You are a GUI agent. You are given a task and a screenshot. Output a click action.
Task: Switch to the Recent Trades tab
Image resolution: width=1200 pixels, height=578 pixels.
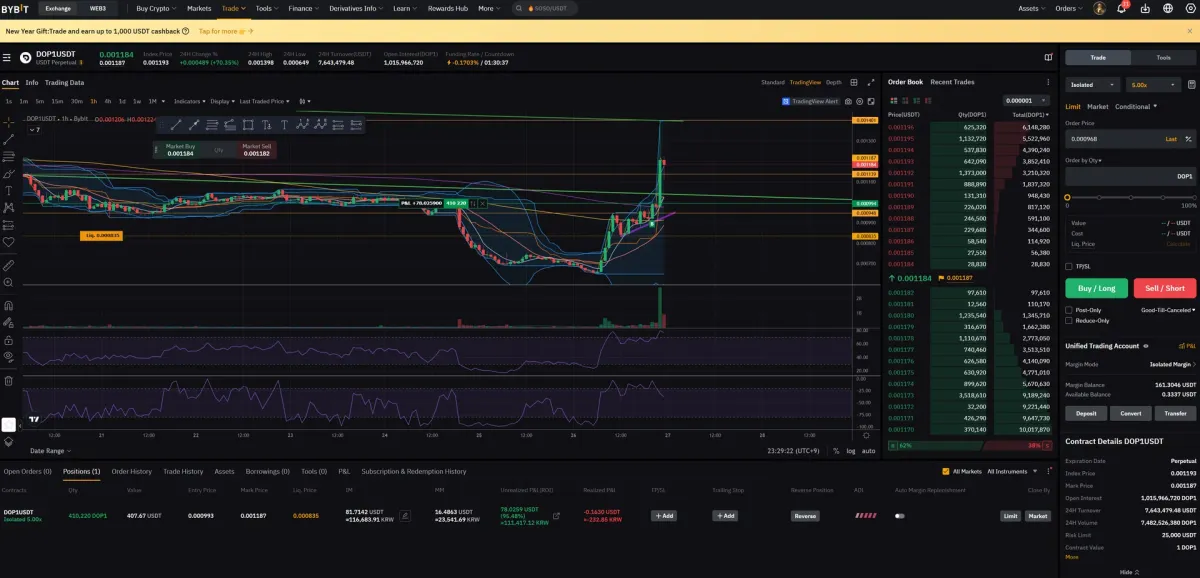pos(952,82)
